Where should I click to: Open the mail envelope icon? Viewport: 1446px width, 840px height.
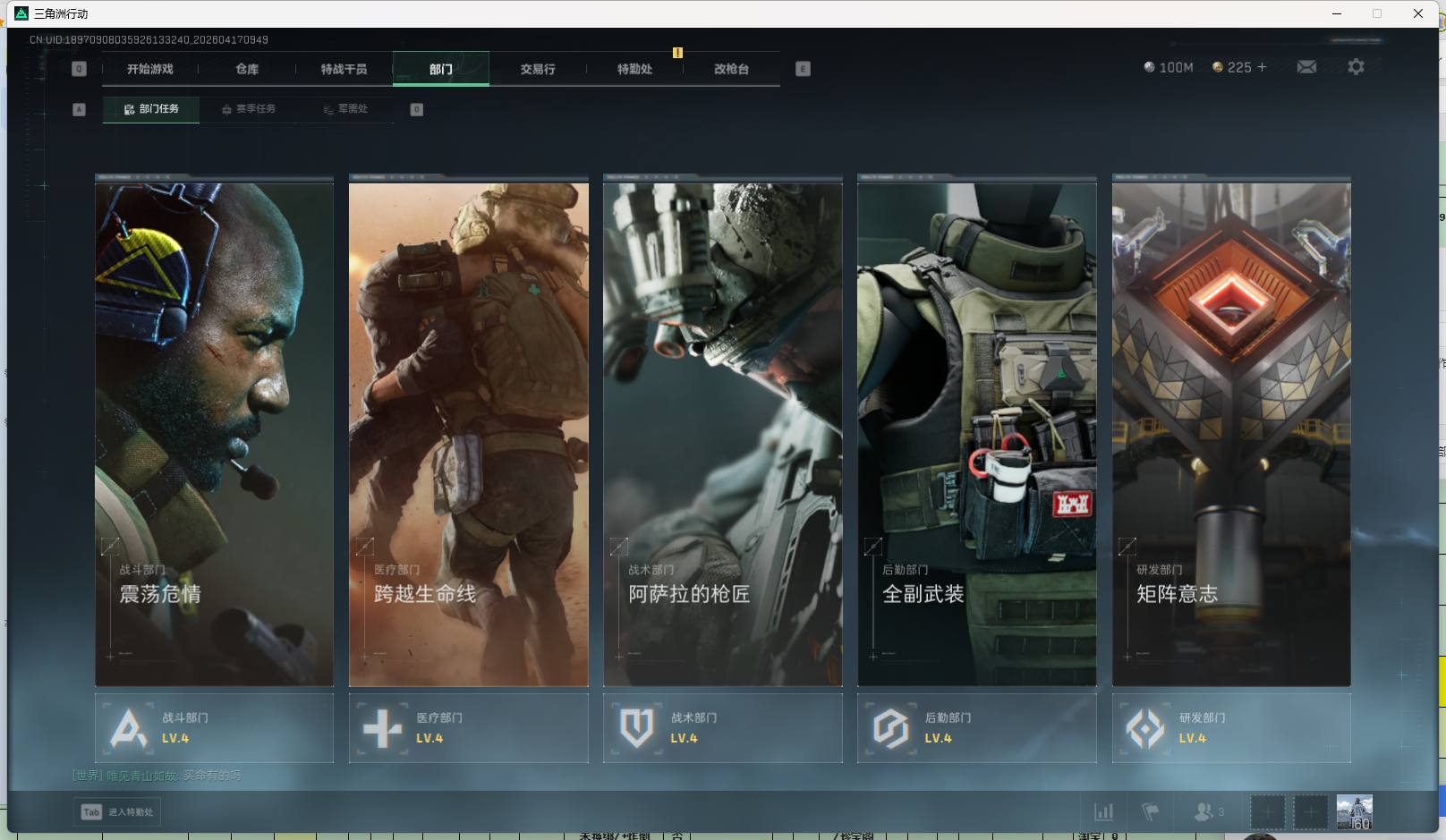(x=1306, y=67)
